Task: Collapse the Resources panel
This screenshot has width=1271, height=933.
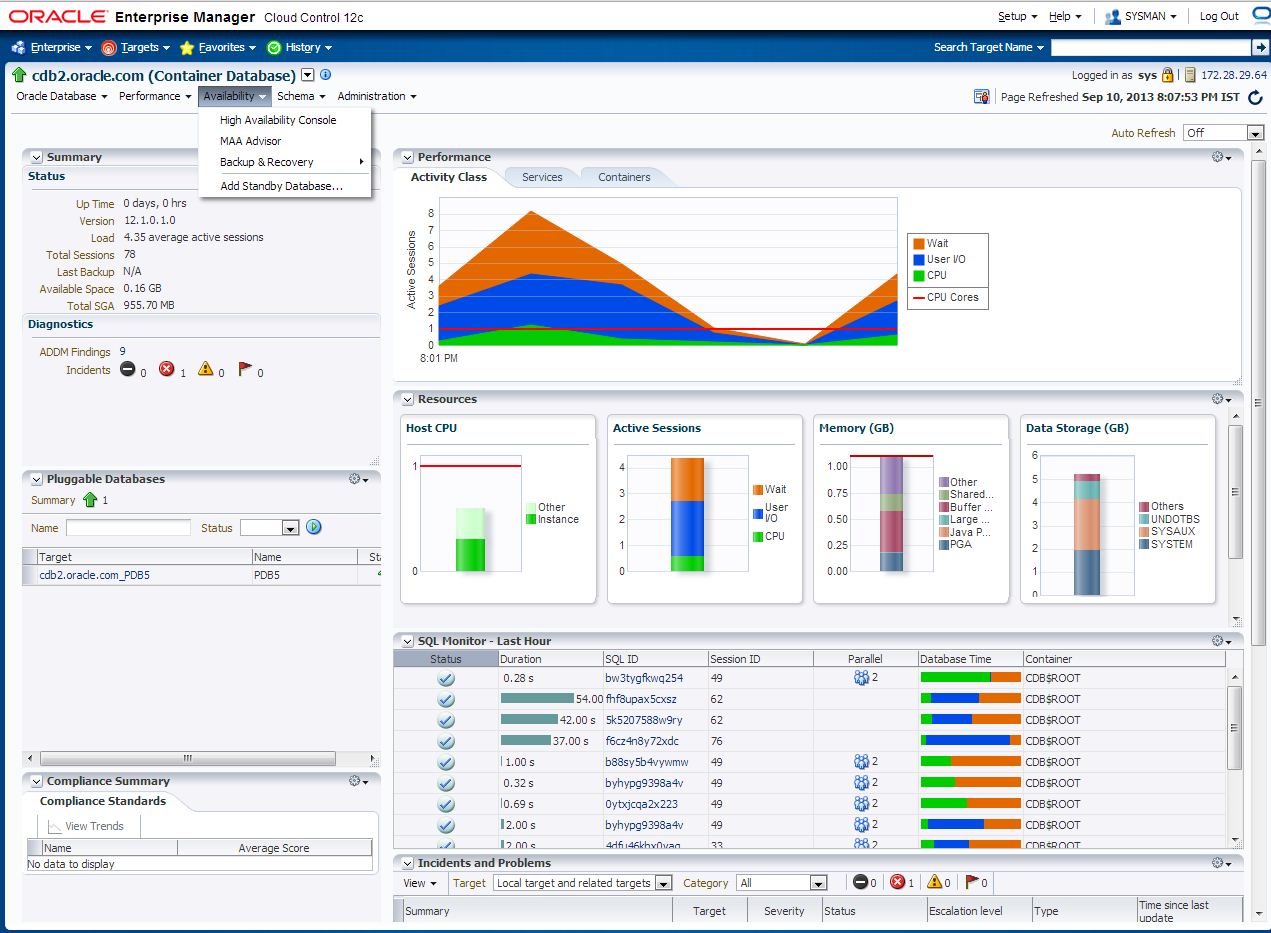Action: click(408, 399)
